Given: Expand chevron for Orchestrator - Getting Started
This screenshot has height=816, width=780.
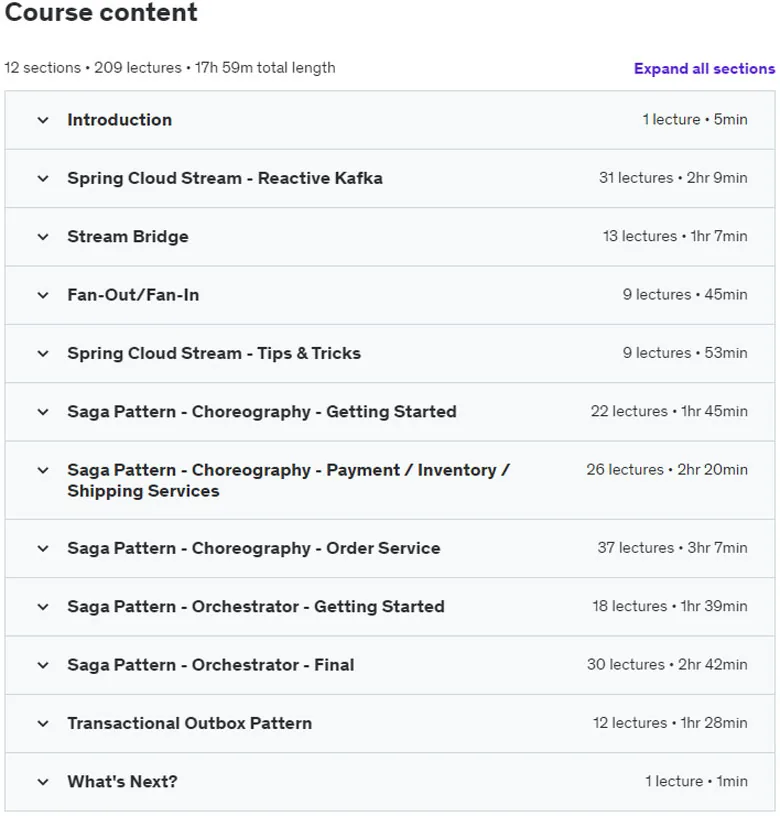Looking at the screenshot, I should (43, 606).
